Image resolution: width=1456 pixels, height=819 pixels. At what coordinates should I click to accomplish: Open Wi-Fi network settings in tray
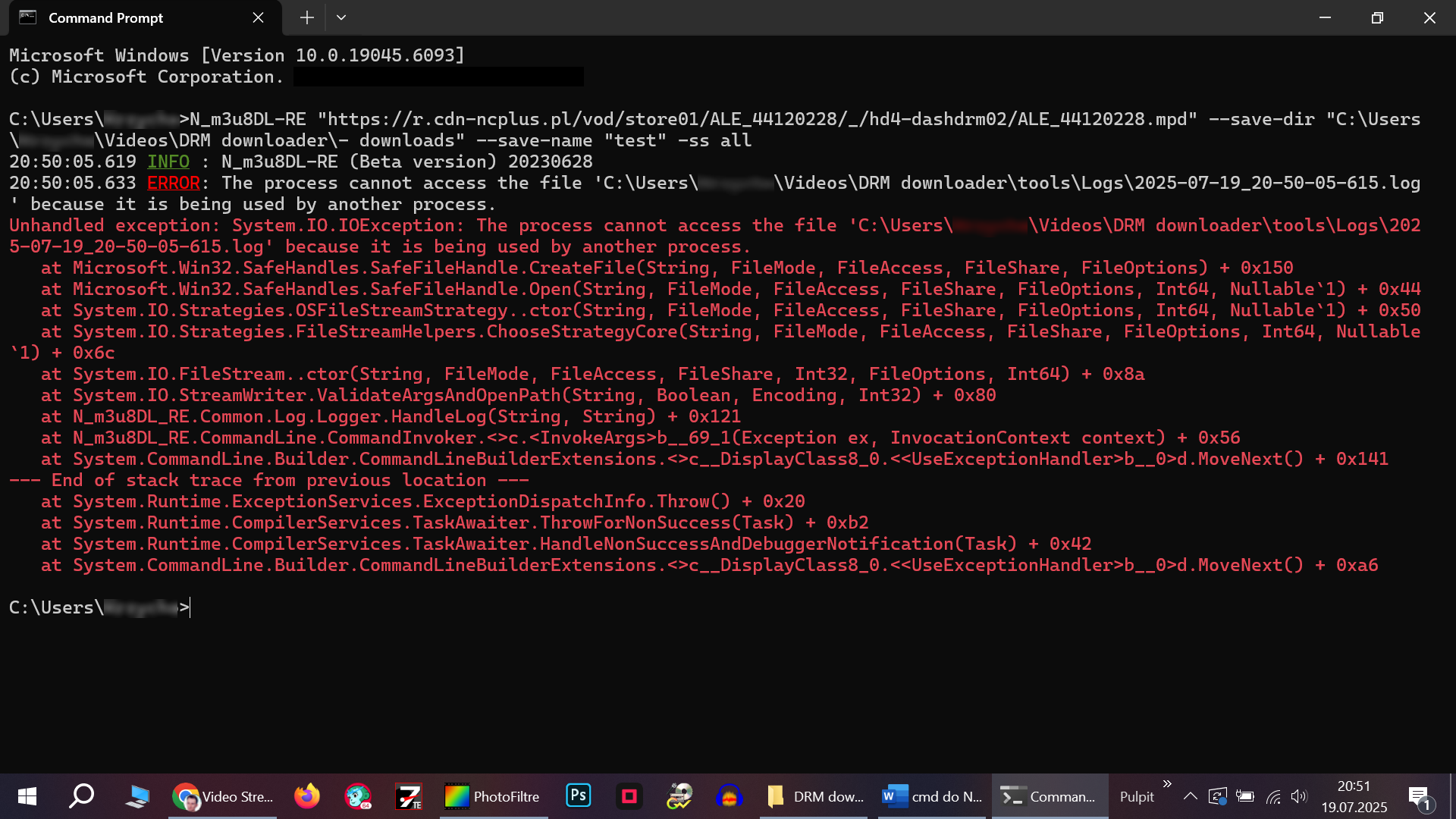coord(1272,796)
